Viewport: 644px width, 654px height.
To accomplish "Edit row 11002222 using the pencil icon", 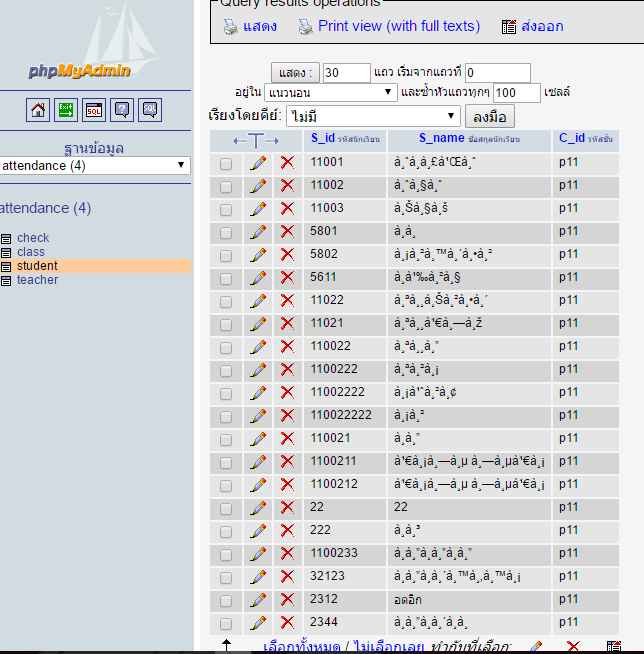I will 258,392.
